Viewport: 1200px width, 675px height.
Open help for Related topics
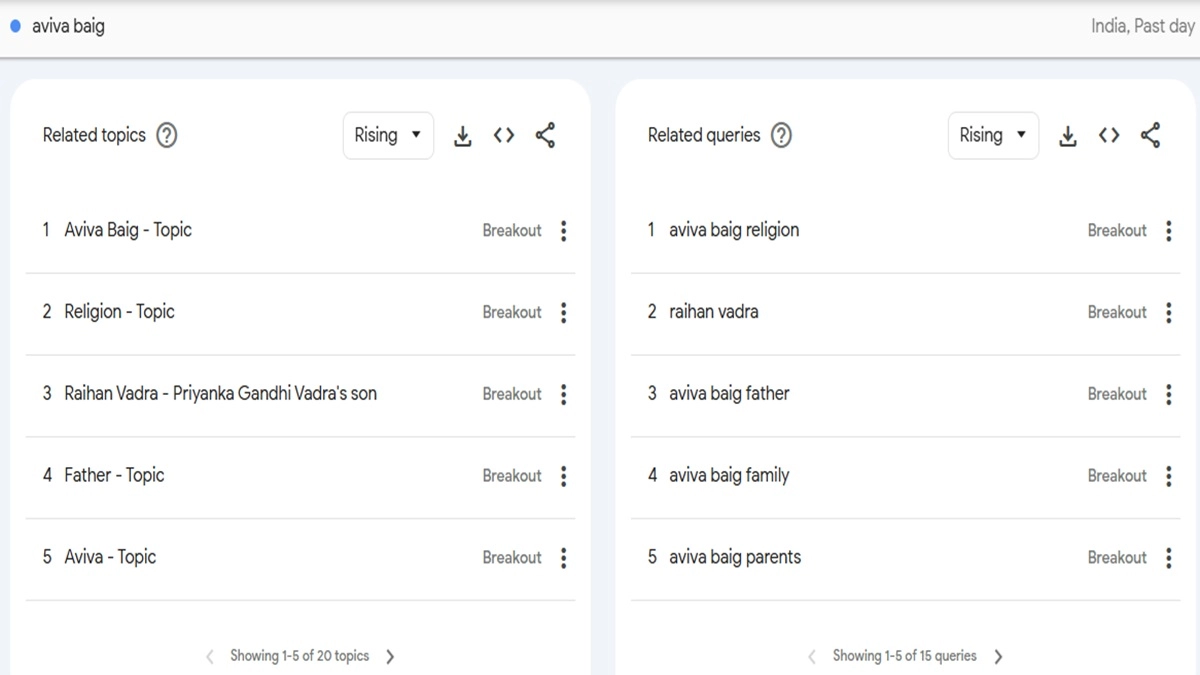click(x=167, y=136)
